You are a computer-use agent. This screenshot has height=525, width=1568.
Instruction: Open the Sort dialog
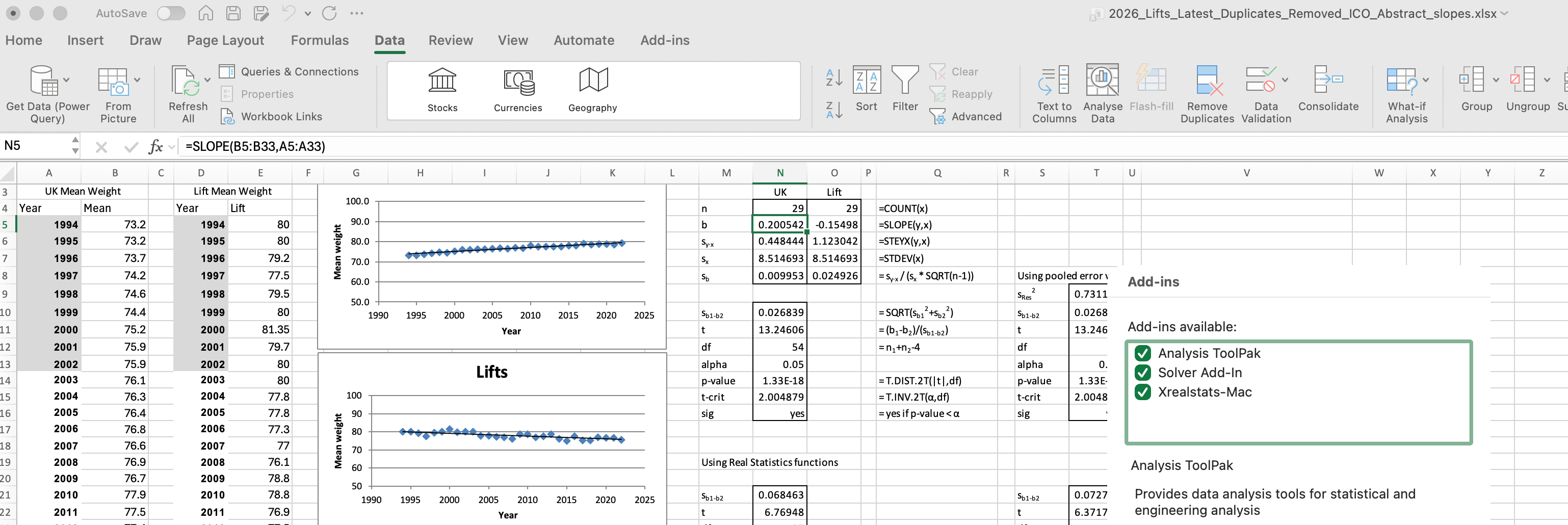(x=867, y=89)
